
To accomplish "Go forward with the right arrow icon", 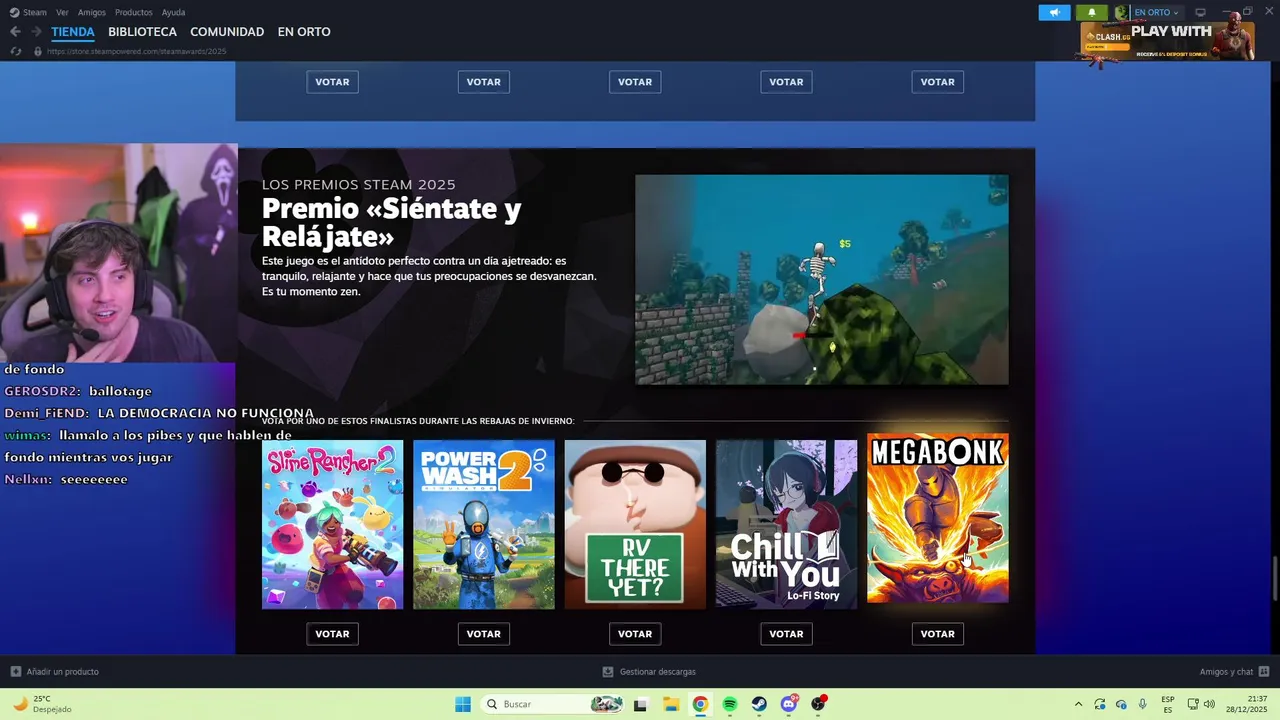I will [x=36, y=32].
